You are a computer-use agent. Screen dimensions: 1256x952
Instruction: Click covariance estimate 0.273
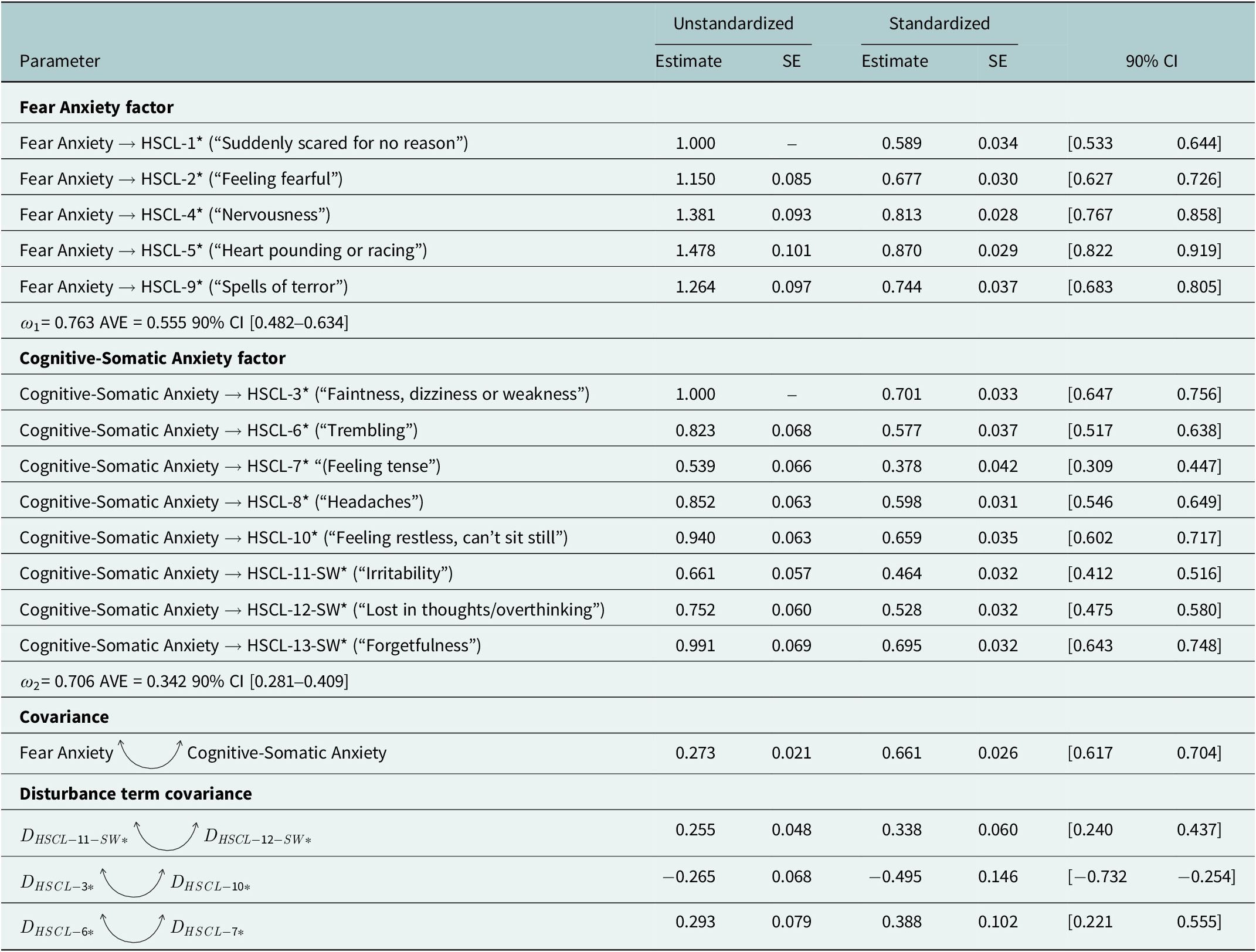pos(695,753)
